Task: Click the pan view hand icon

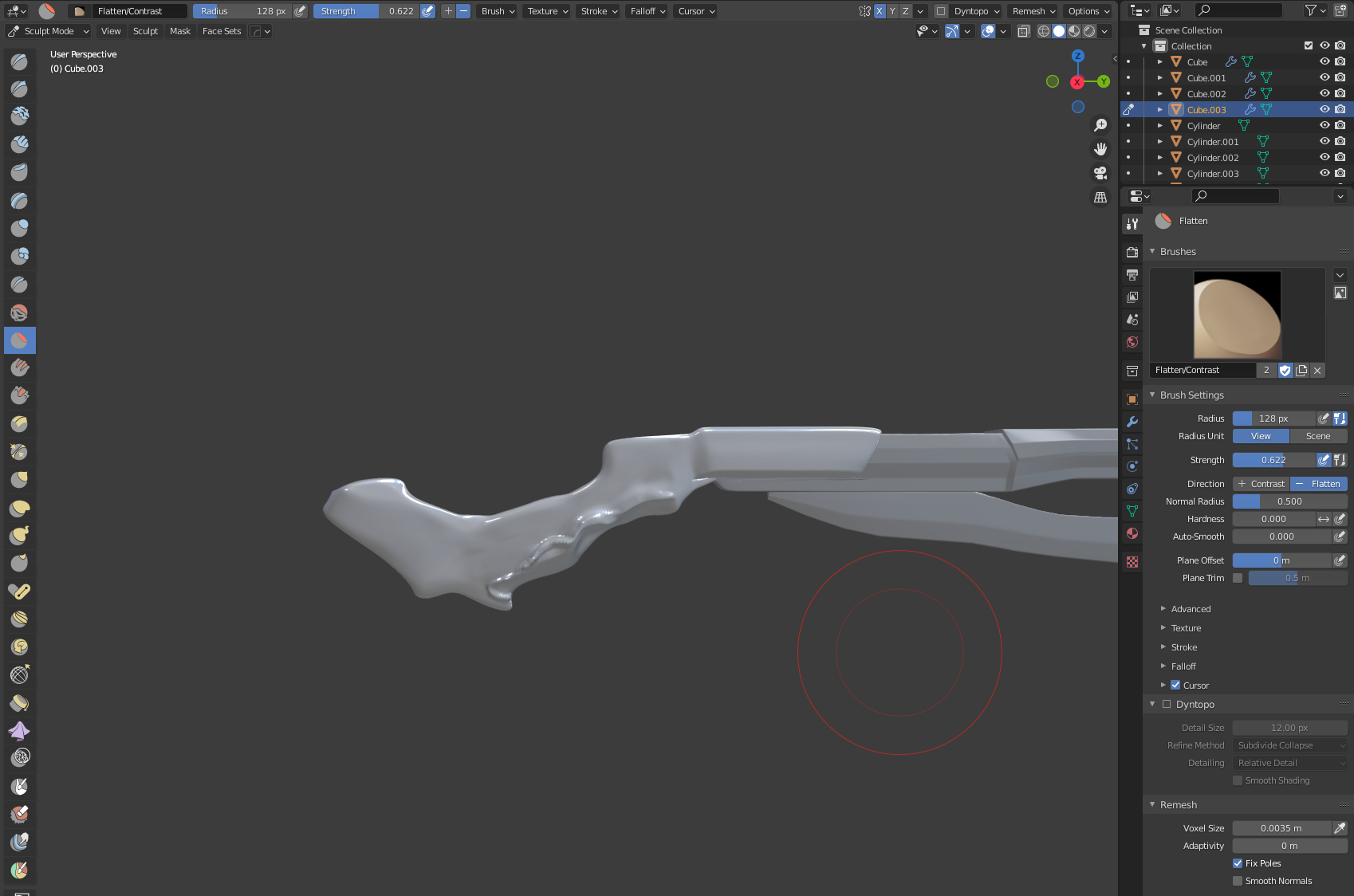Action: point(1100,149)
